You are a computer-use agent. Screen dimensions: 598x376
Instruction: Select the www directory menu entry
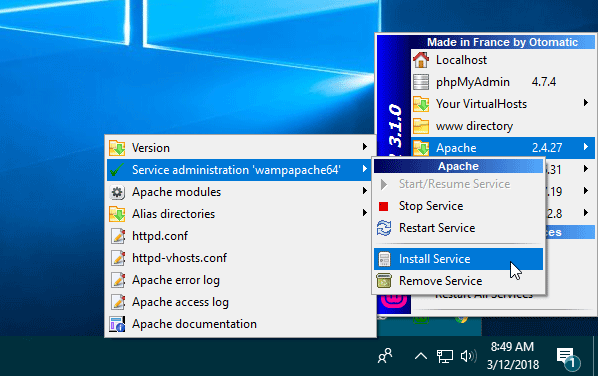(x=503, y=126)
